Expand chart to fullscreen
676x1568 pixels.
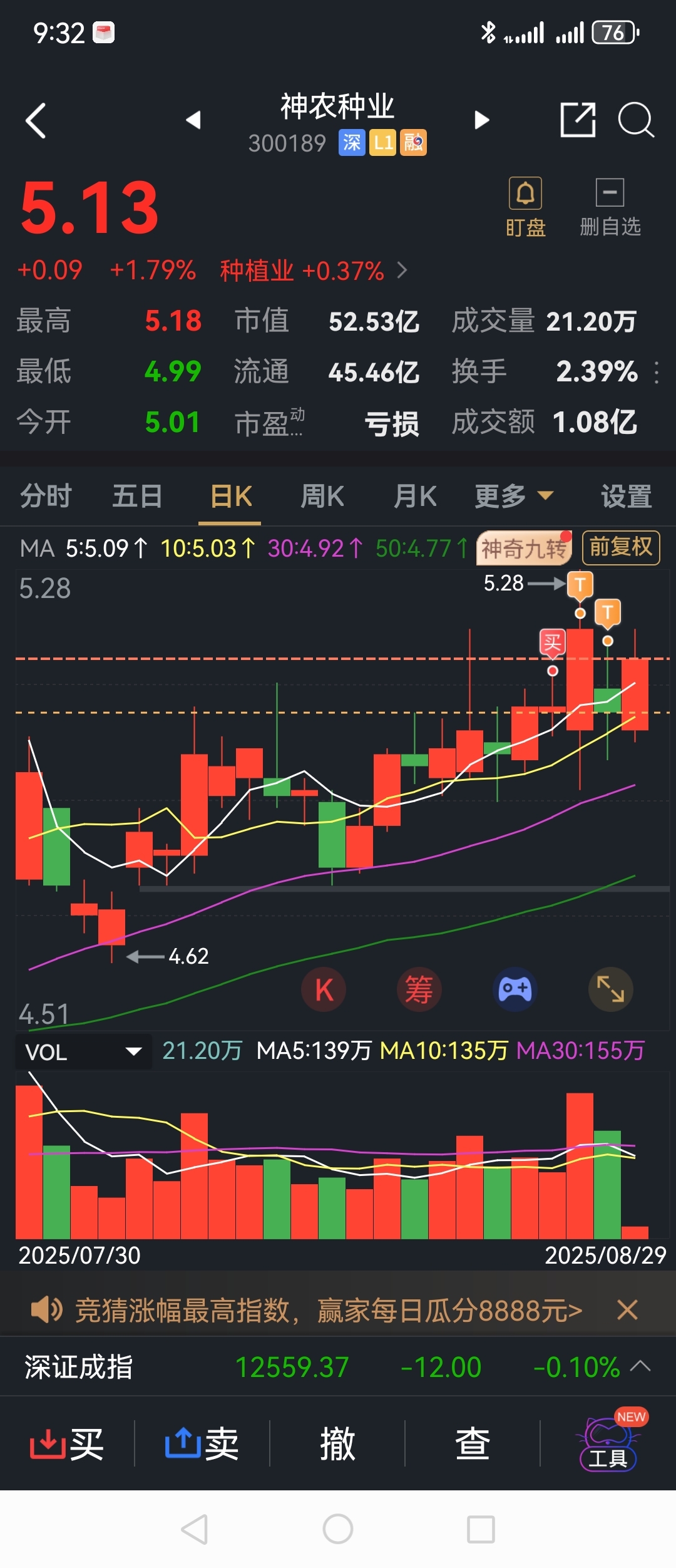611,990
